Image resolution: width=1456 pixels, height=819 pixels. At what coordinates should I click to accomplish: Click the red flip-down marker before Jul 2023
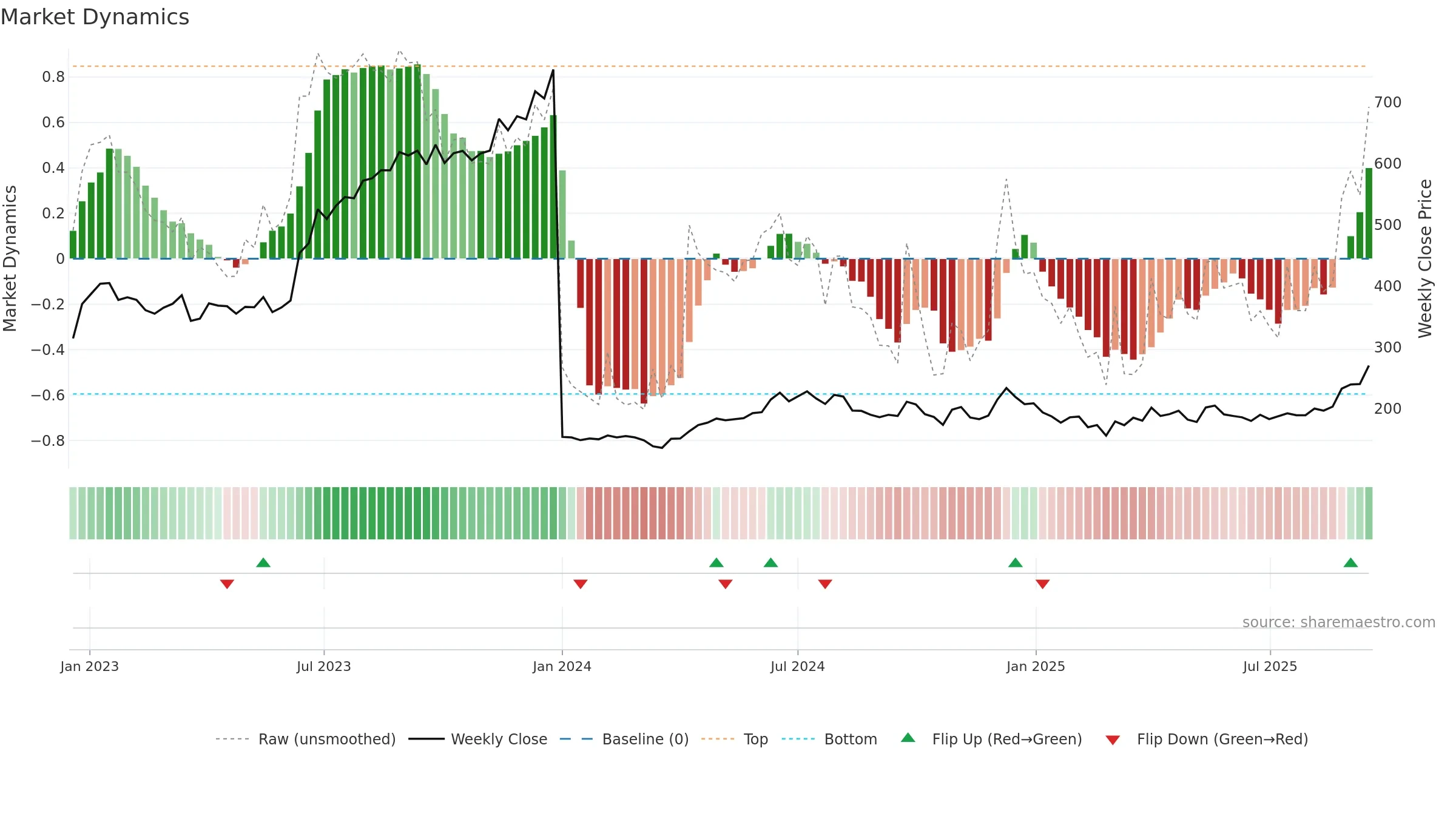(227, 584)
